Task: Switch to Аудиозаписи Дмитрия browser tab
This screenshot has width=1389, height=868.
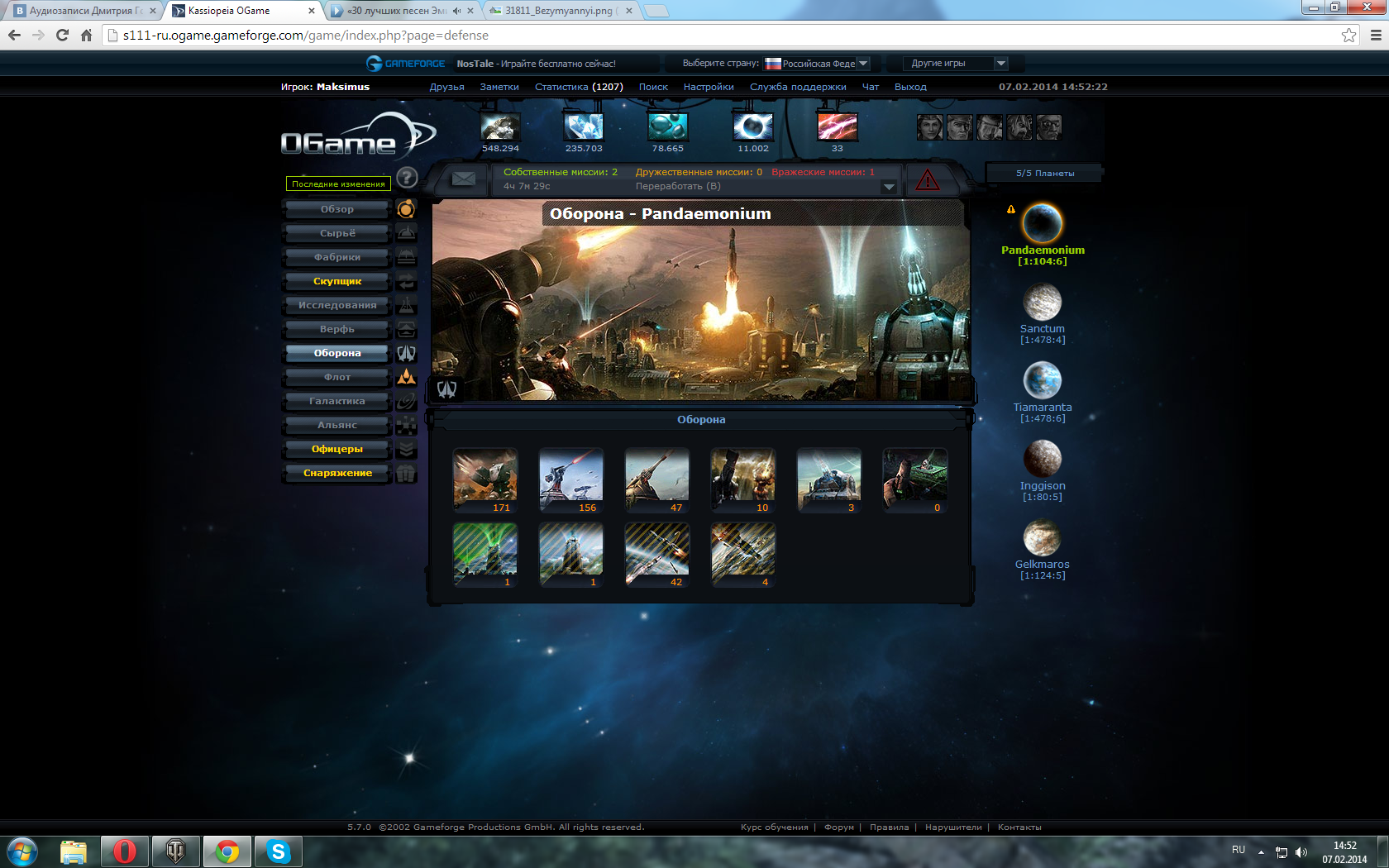Action: (84, 11)
